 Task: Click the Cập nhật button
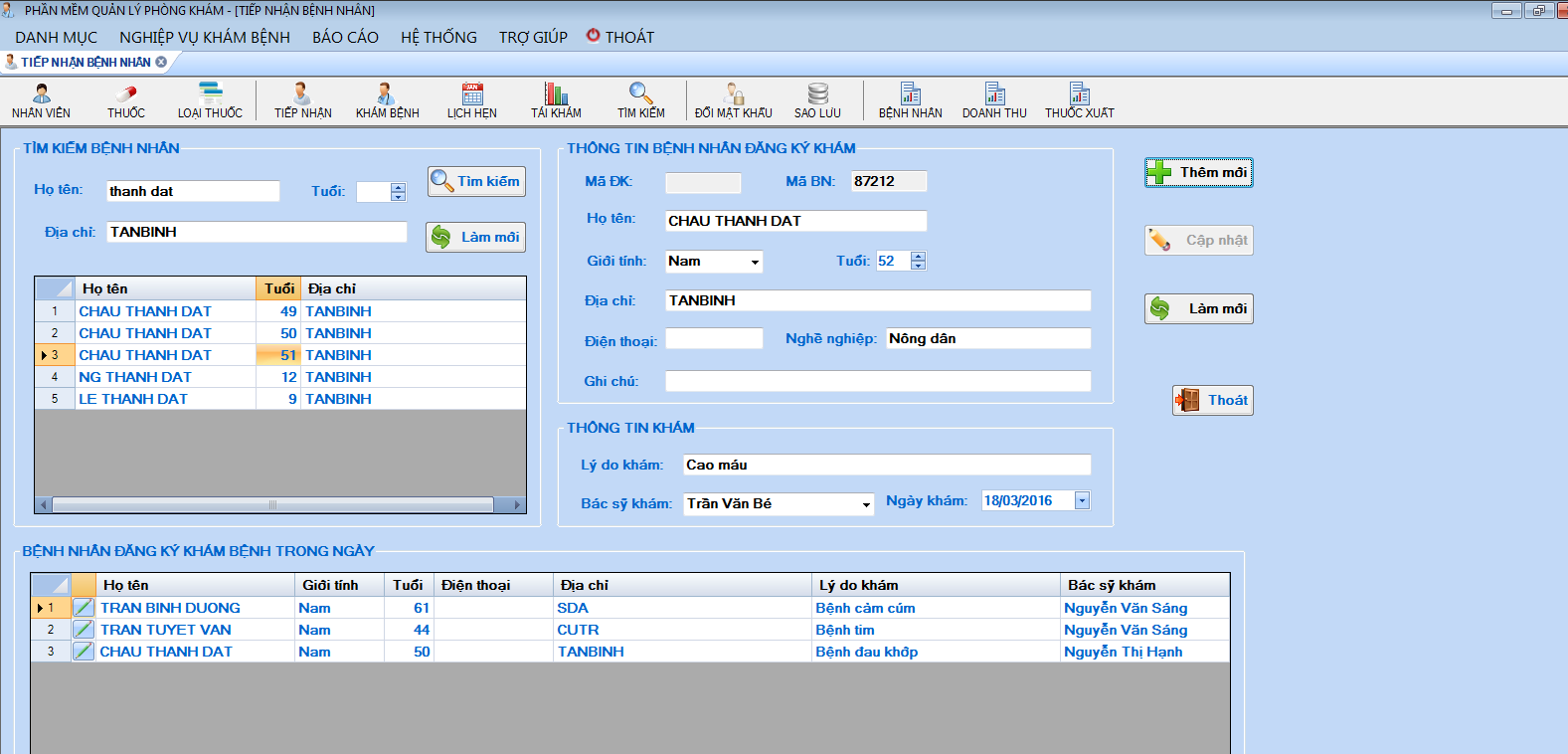[x=1198, y=240]
